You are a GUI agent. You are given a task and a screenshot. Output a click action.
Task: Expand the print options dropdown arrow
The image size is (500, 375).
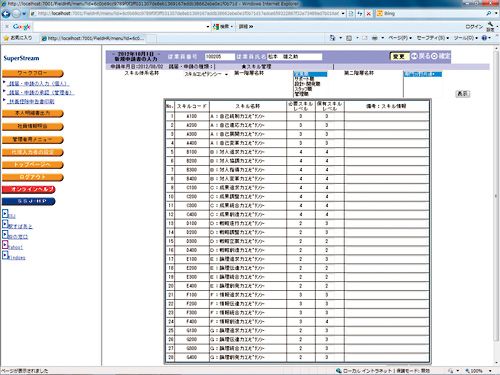(x=383, y=38)
